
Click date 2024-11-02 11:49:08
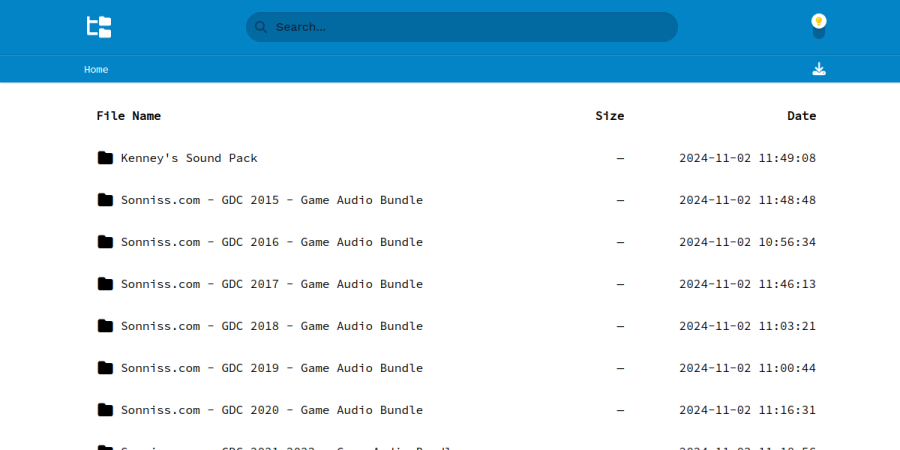(747, 158)
